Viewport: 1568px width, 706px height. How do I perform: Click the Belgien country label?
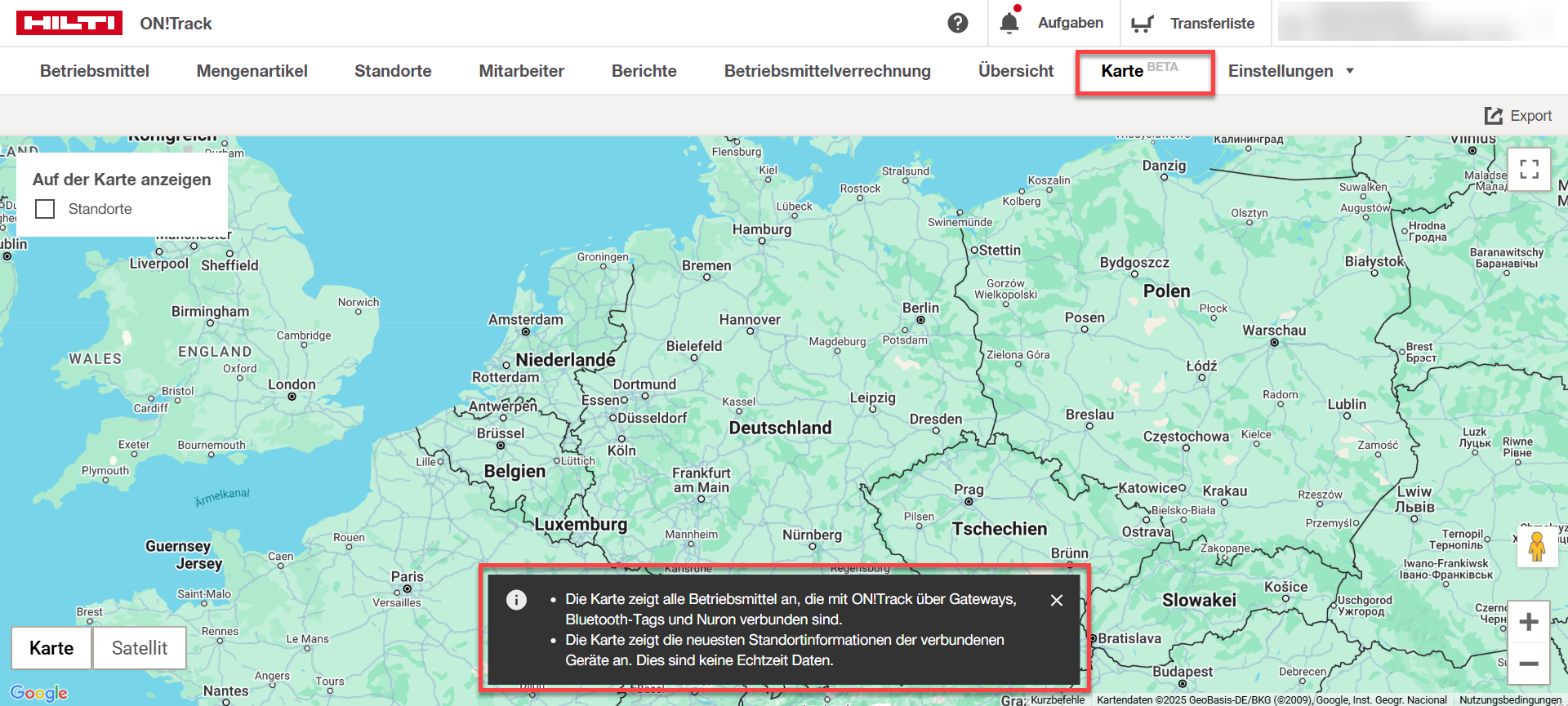click(x=514, y=472)
